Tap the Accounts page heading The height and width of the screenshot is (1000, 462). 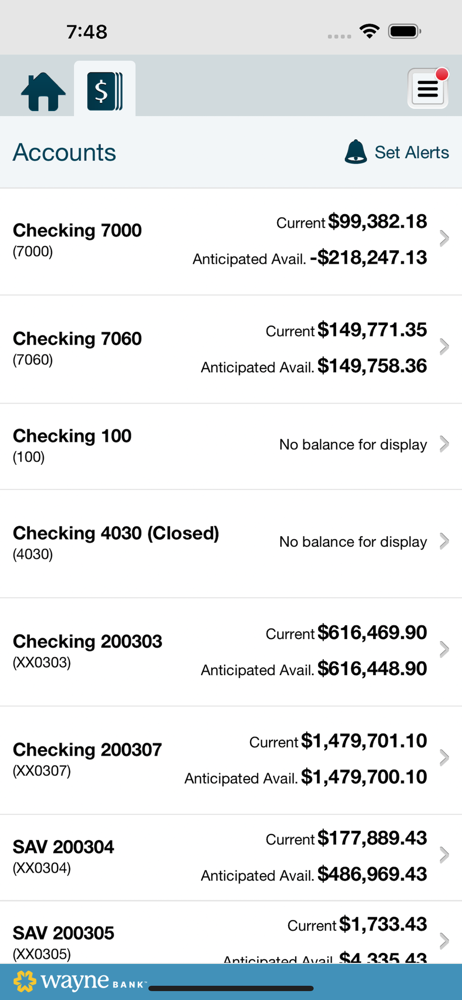64,152
